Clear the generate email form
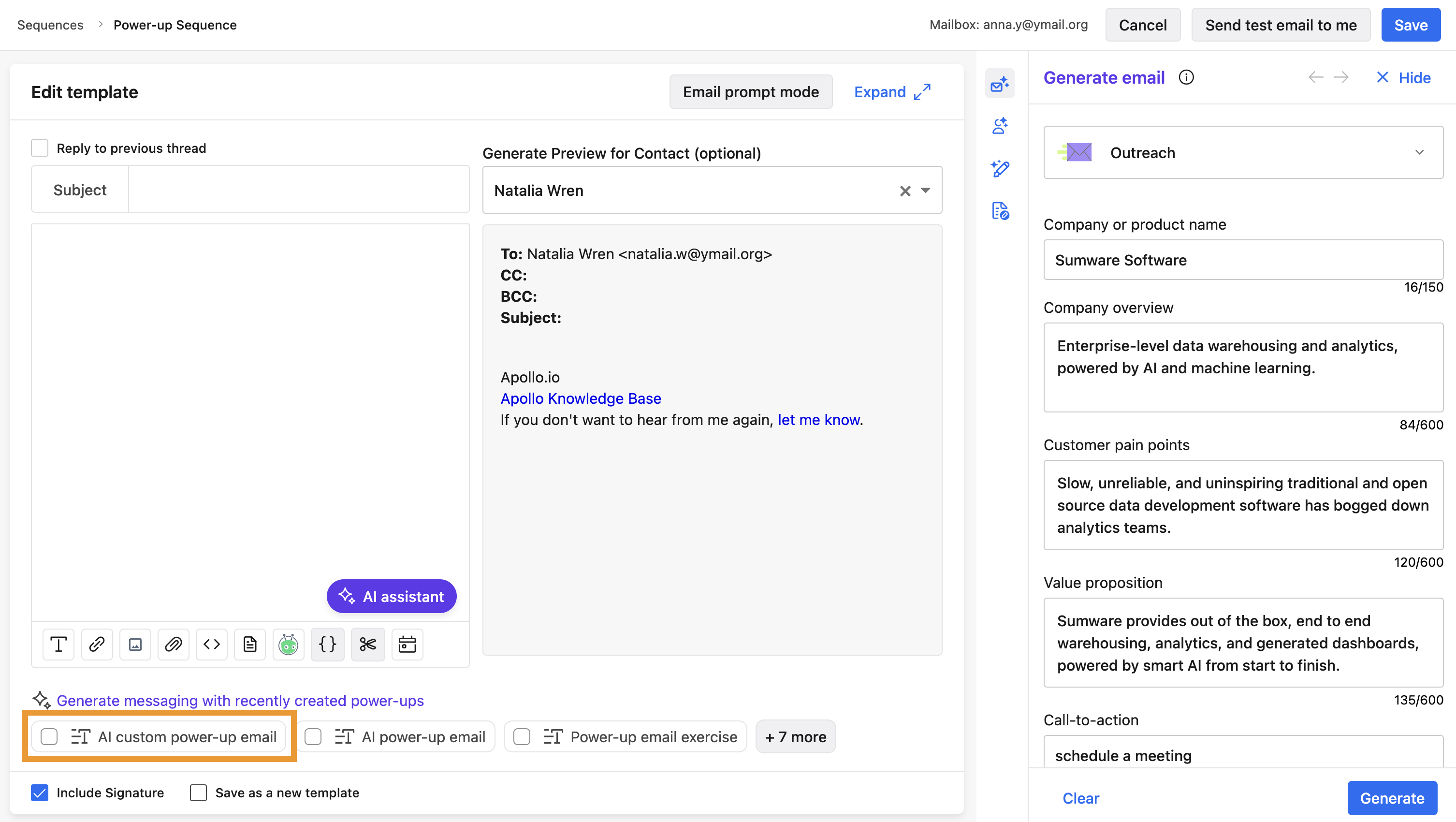Viewport: 1456px width, 822px height. coord(1081,798)
